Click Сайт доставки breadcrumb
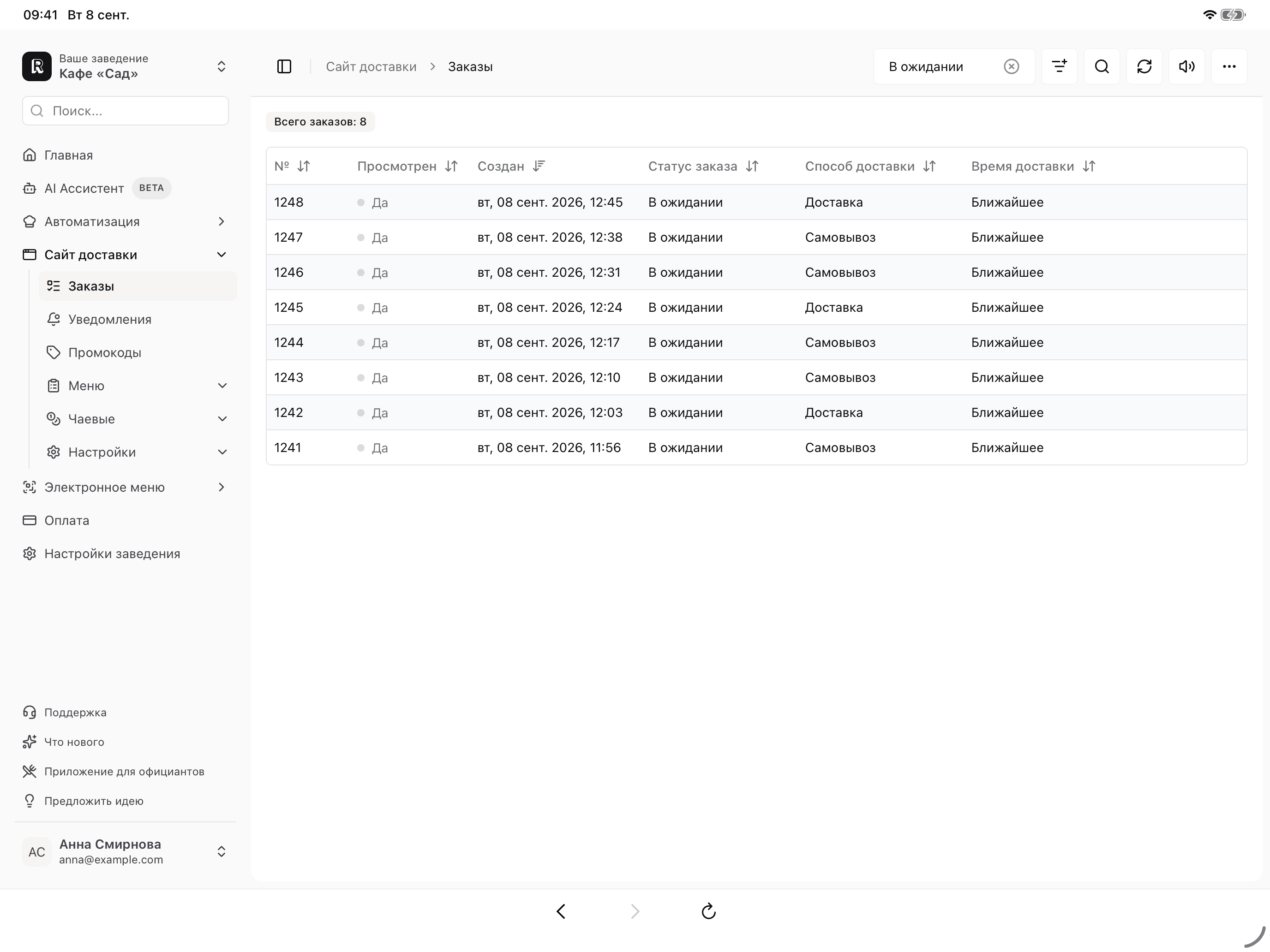1270x952 pixels. (x=371, y=66)
